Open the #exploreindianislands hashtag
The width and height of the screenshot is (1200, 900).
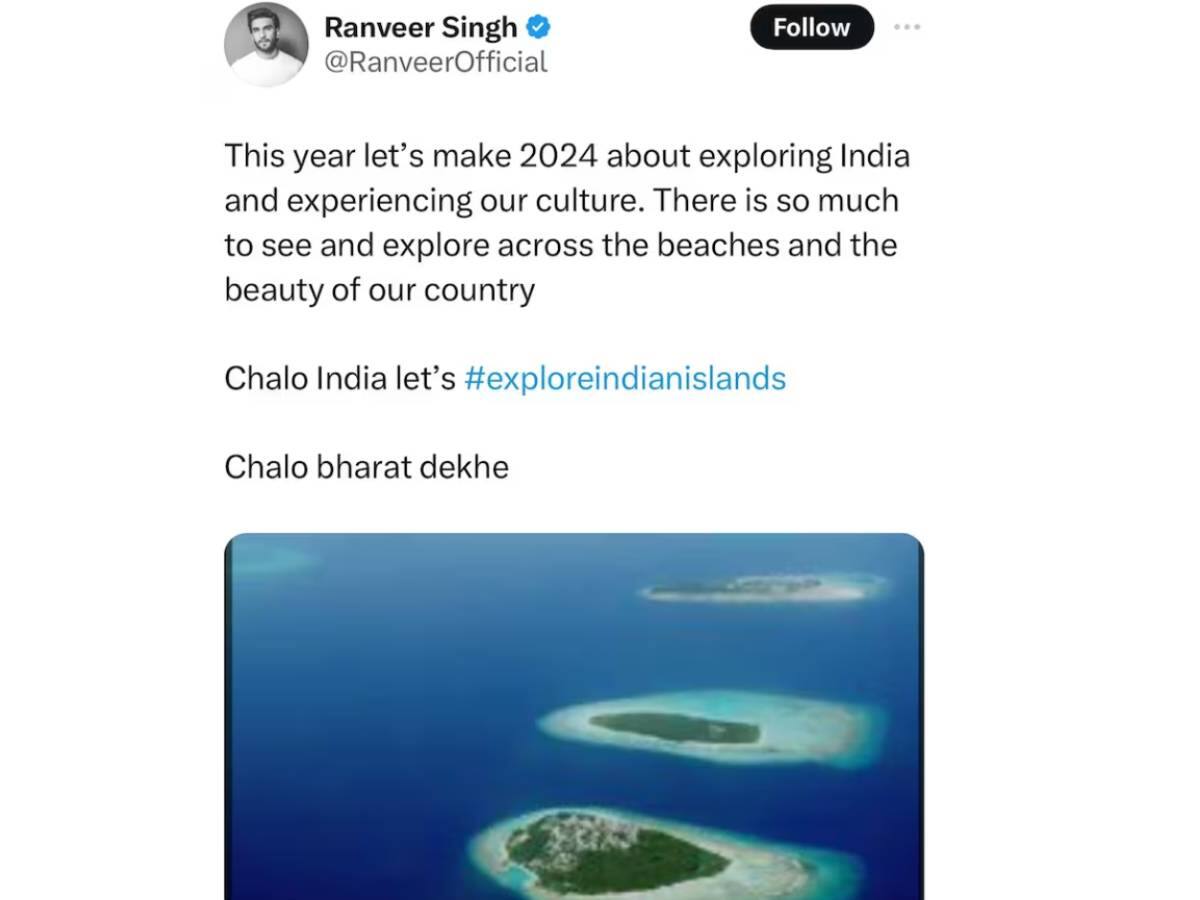(x=625, y=379)
